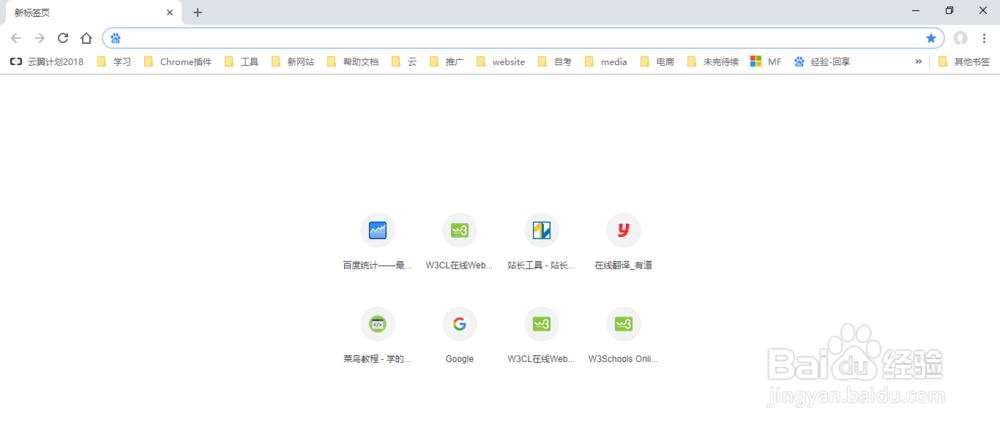
Task: Open the 其他书签 folder
Action: click(964, 62)
